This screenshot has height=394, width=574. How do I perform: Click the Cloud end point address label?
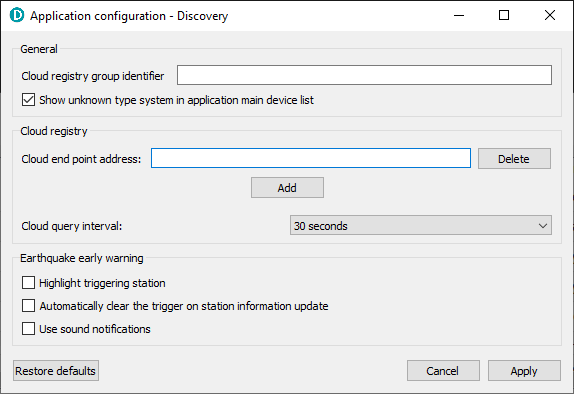pyautogui.click(x=81, y=159)
